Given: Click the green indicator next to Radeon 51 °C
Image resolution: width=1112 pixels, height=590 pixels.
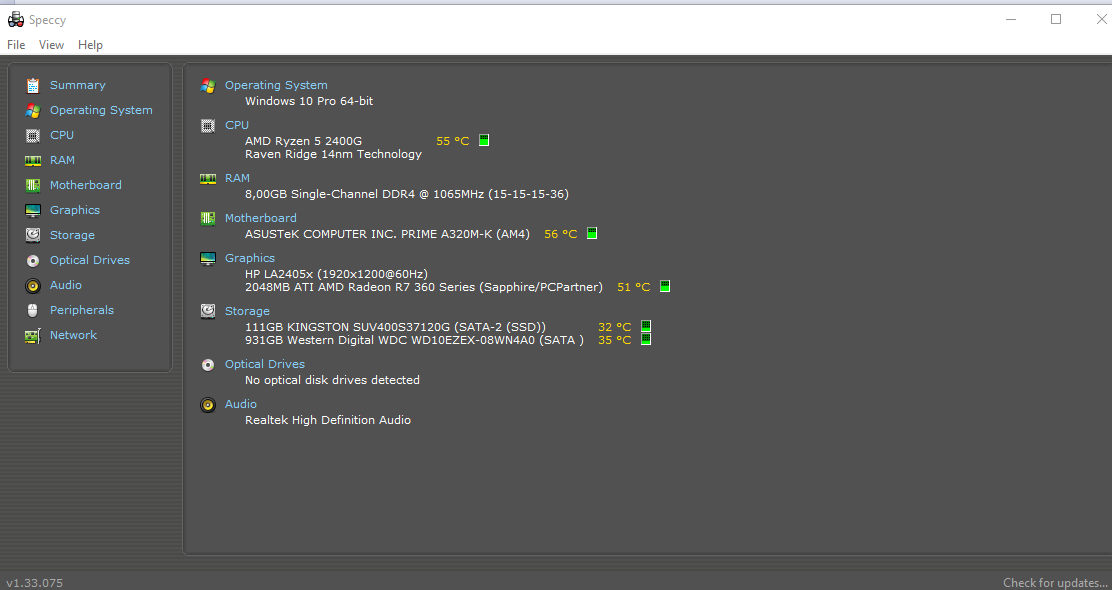Looking at the screenshot, I should [665, 286].
